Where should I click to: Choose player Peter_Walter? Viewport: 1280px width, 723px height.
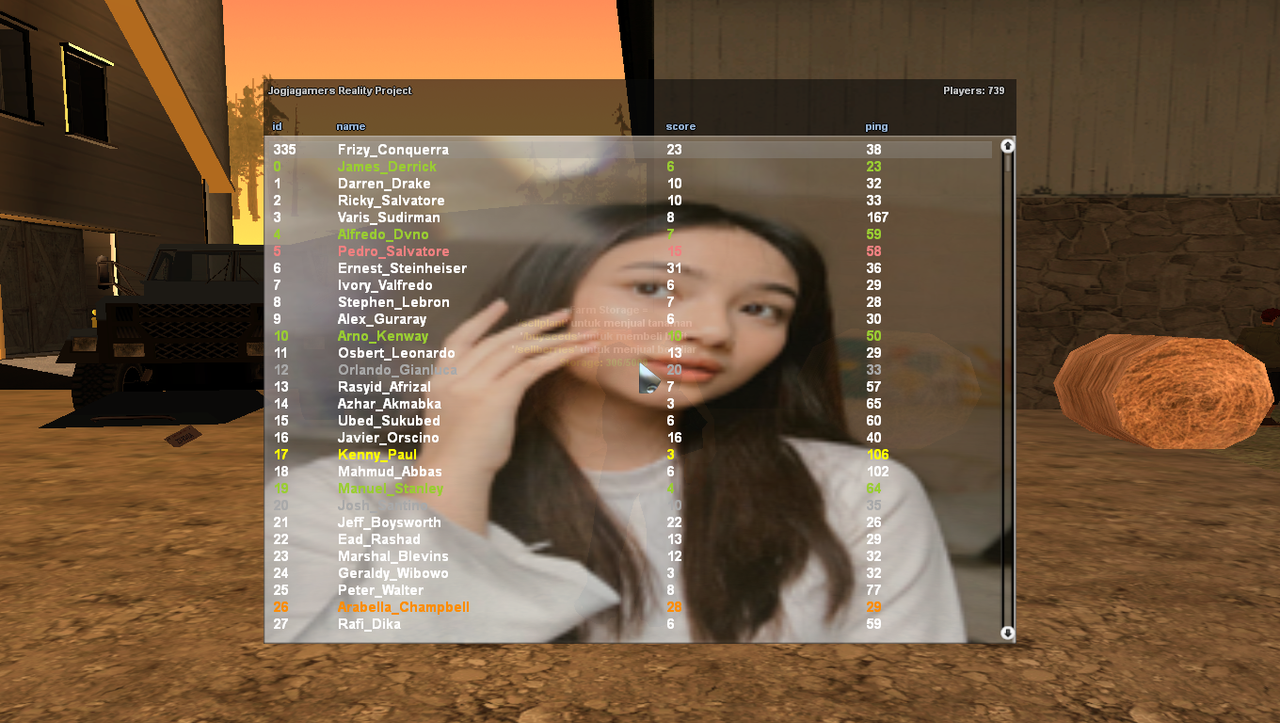pos(381,591)
